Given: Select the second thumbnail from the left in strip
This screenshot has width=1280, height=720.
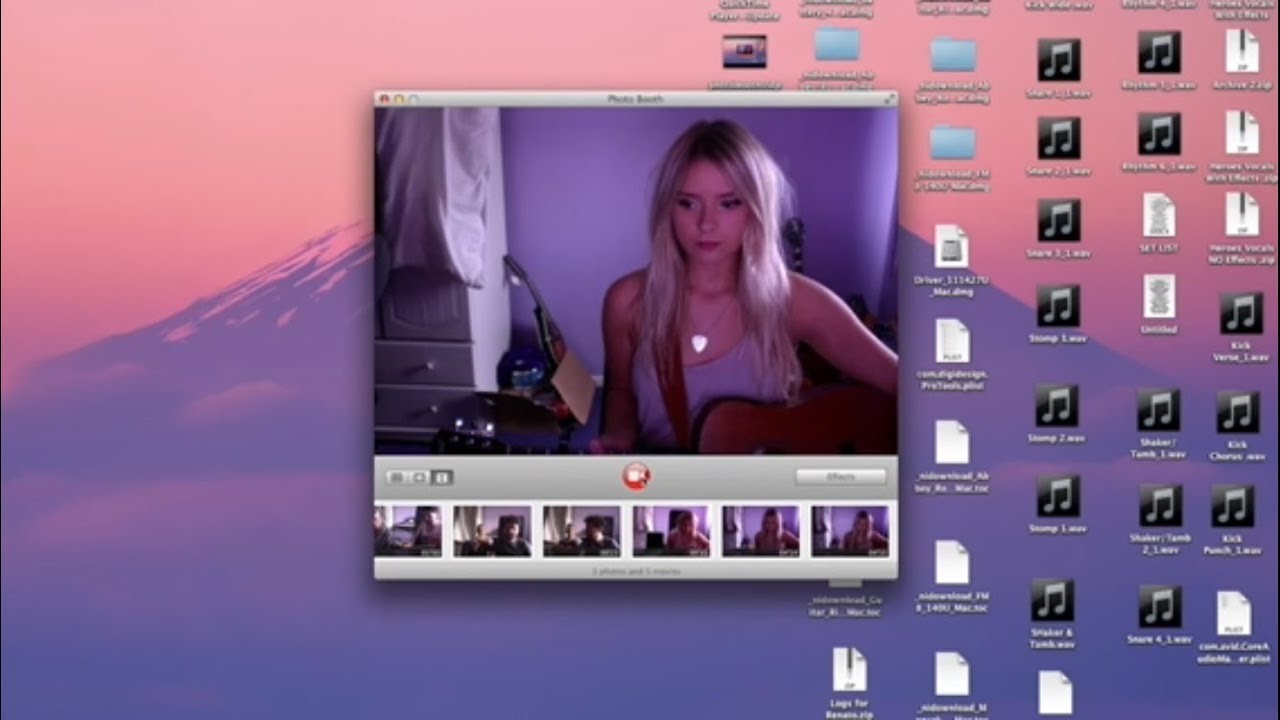Looking at the screenshot, I should [x=492, y=530].
